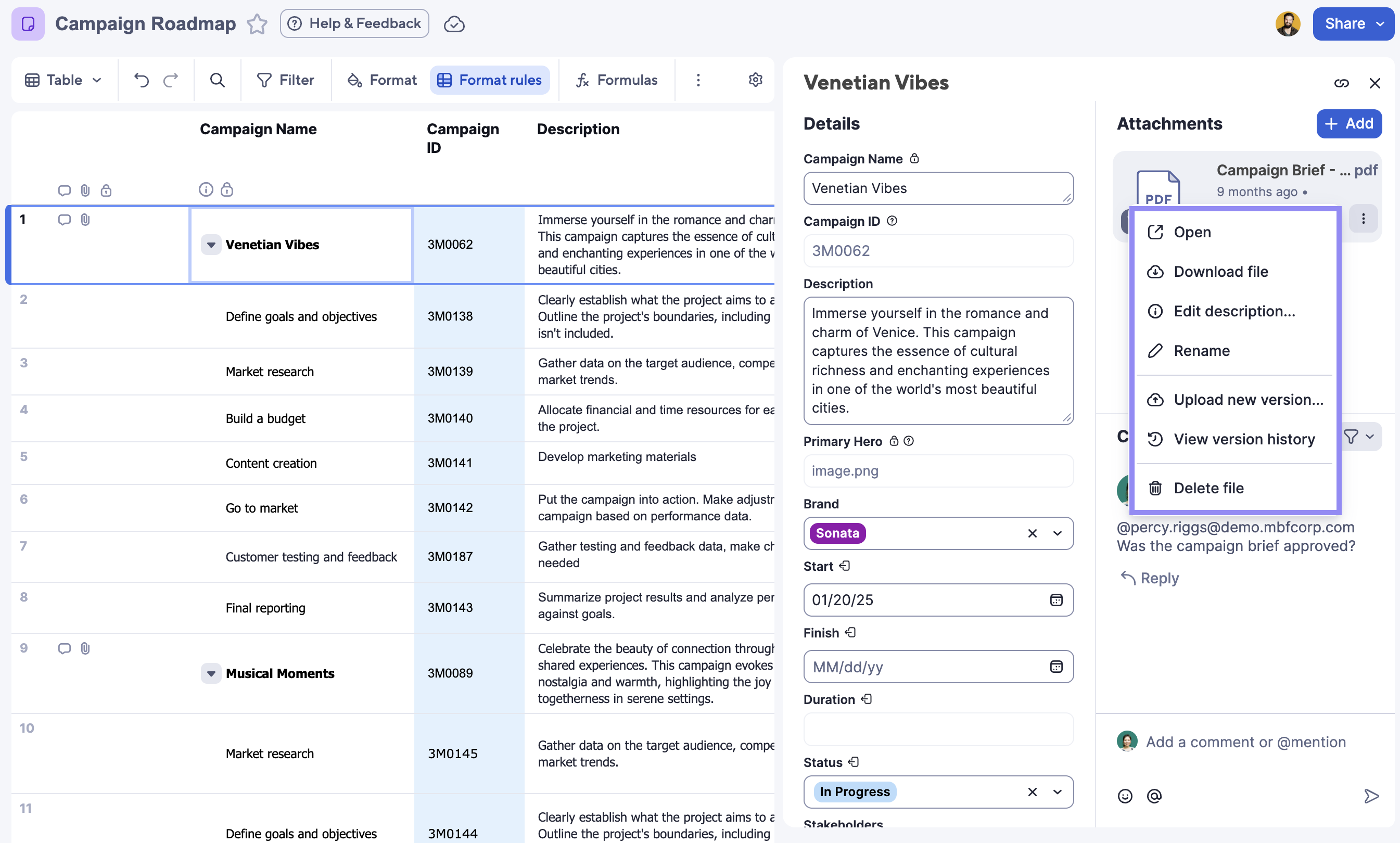
Task: Open attachments on row 9
Action: [x=85, y=649]
